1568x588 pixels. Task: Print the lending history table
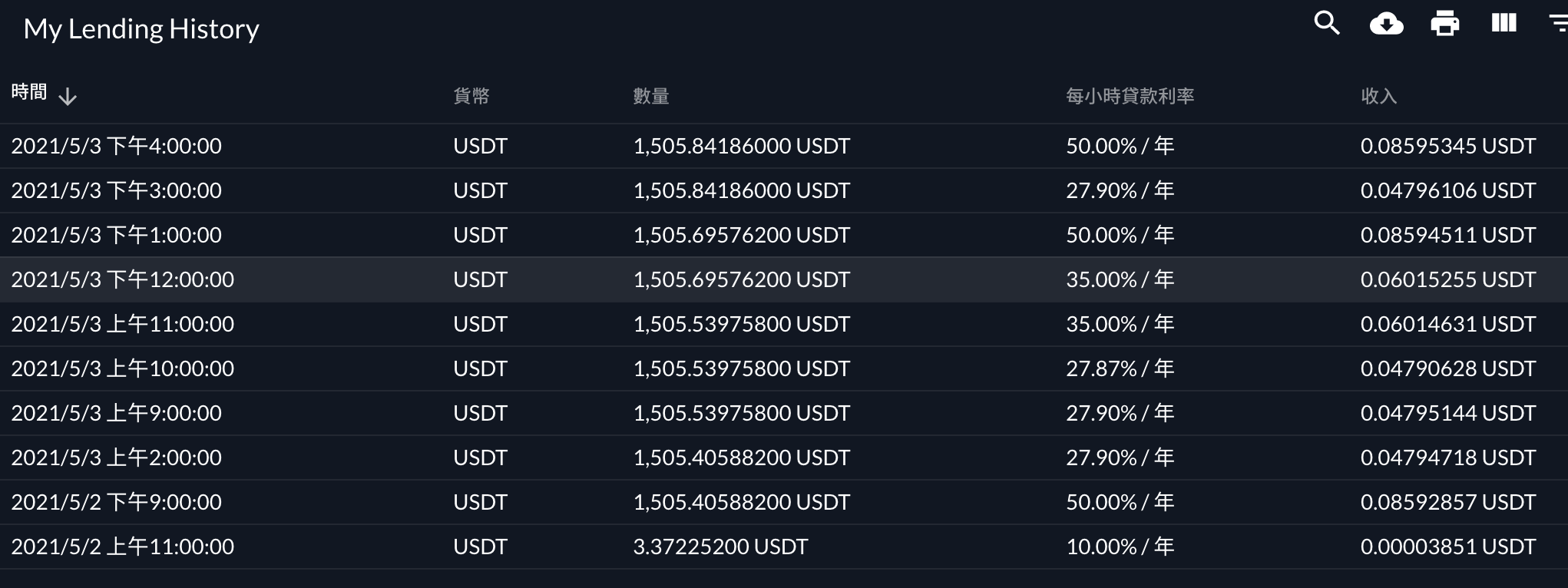coord(1445,24)
